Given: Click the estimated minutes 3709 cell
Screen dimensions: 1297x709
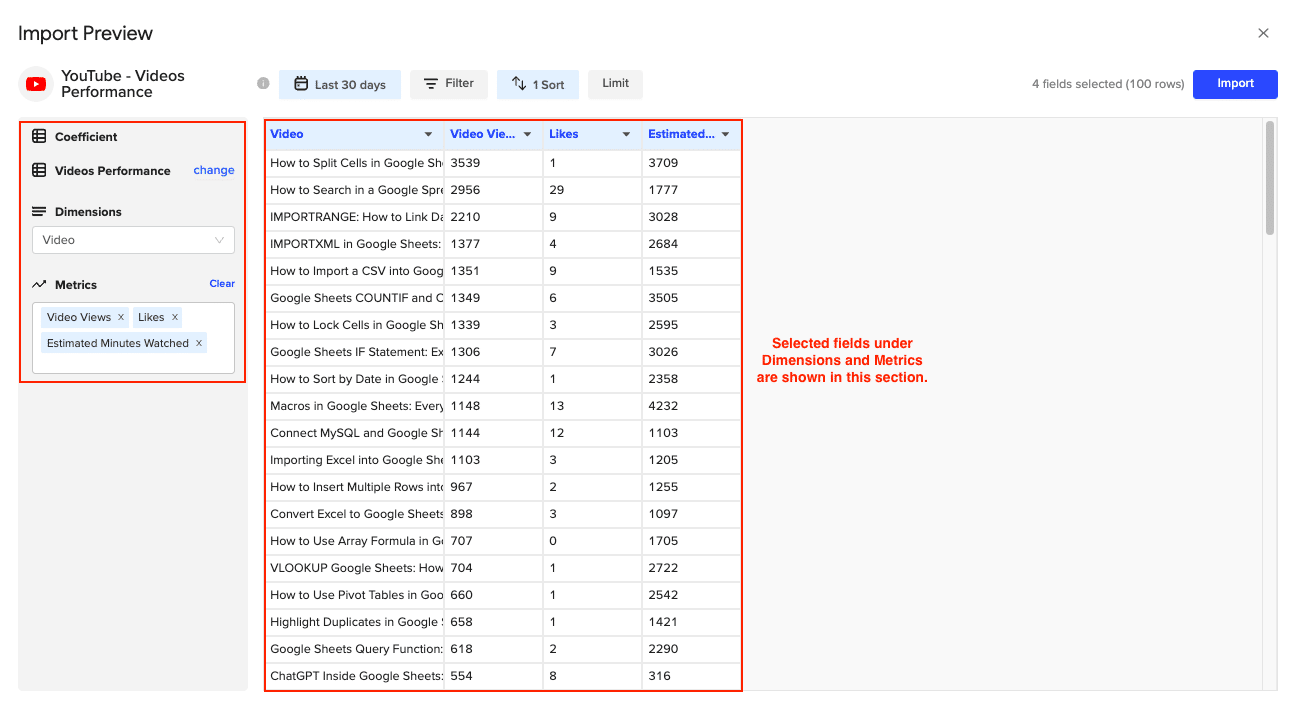Looking at the screenshot, I should click(x=692, y=163).
